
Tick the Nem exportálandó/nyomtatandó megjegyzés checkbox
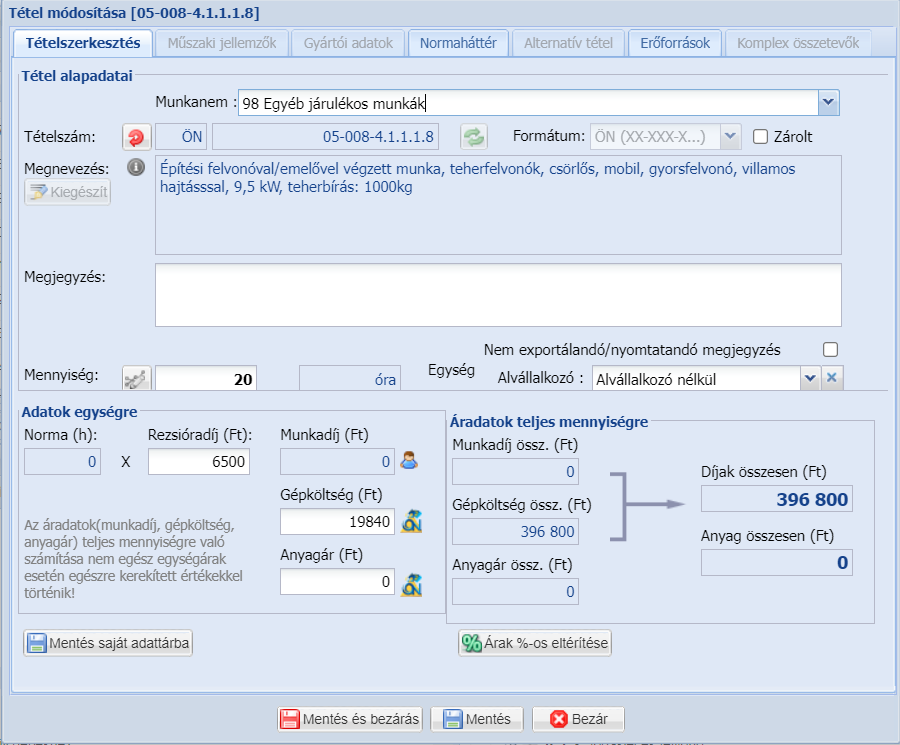point(829,350)
